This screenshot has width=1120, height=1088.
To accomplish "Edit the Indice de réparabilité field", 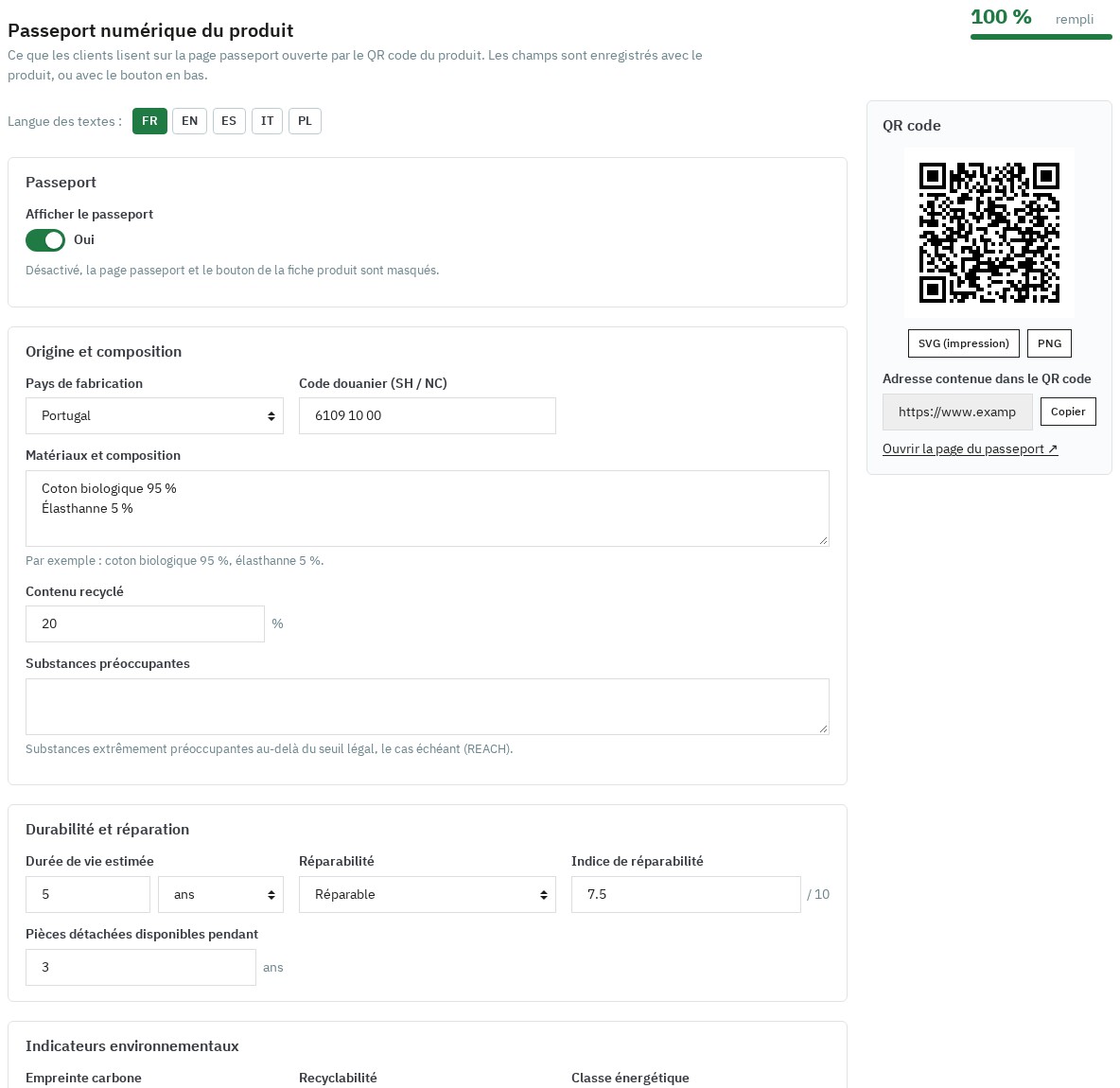I will click(686, 894).
